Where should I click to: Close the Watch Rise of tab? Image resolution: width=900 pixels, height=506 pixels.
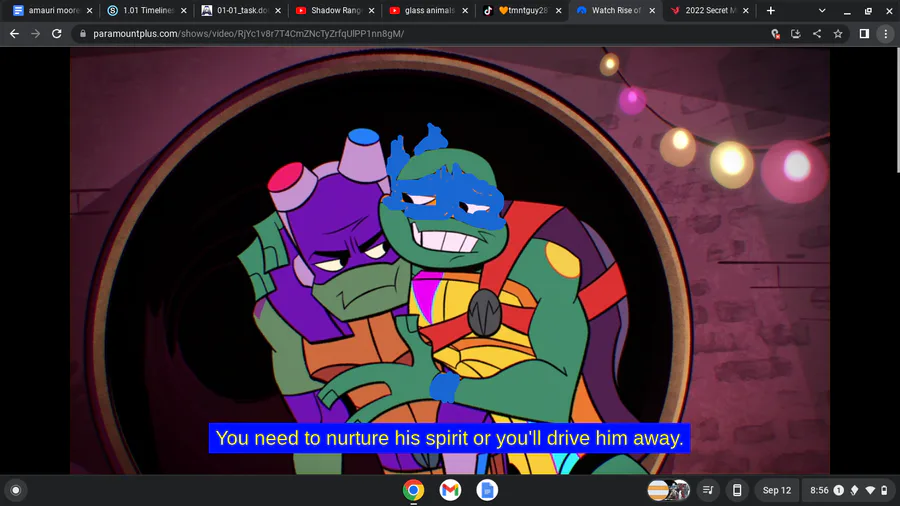[652, 10]
